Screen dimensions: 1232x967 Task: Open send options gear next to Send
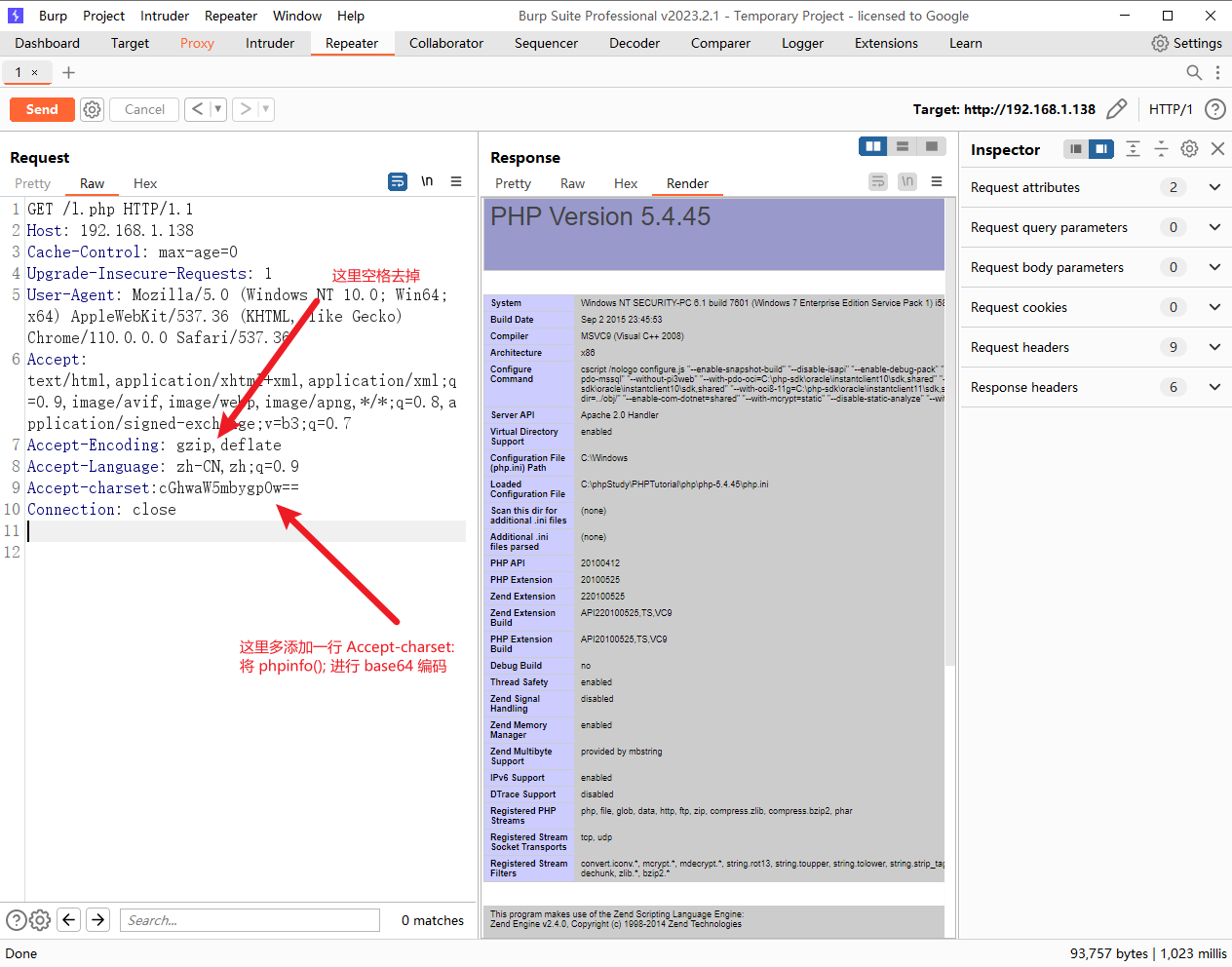92,109
